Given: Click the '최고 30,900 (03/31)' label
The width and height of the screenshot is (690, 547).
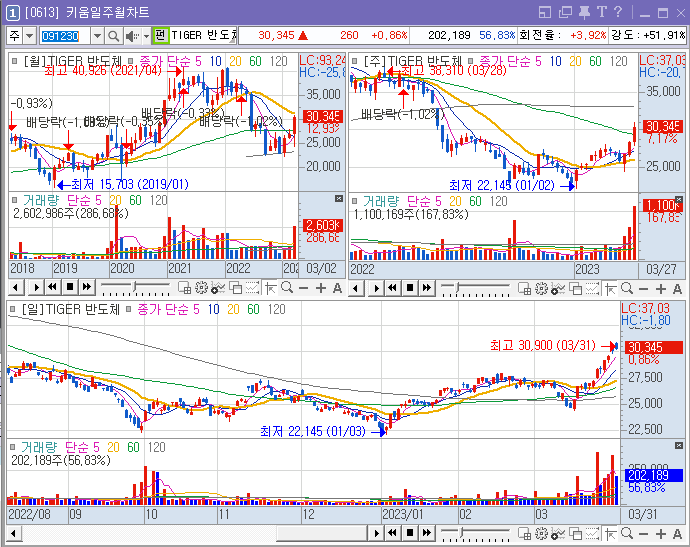Looking at the screenshot, I should coord(543,345).
